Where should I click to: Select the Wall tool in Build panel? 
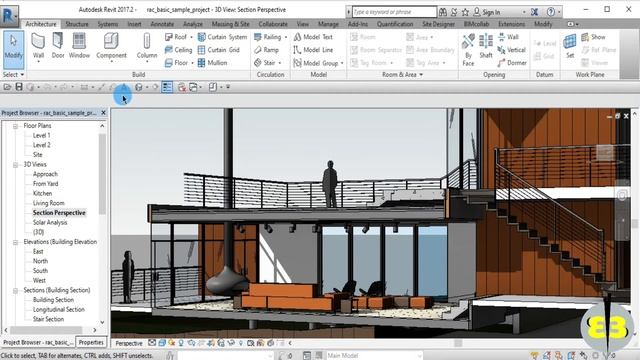38,46
